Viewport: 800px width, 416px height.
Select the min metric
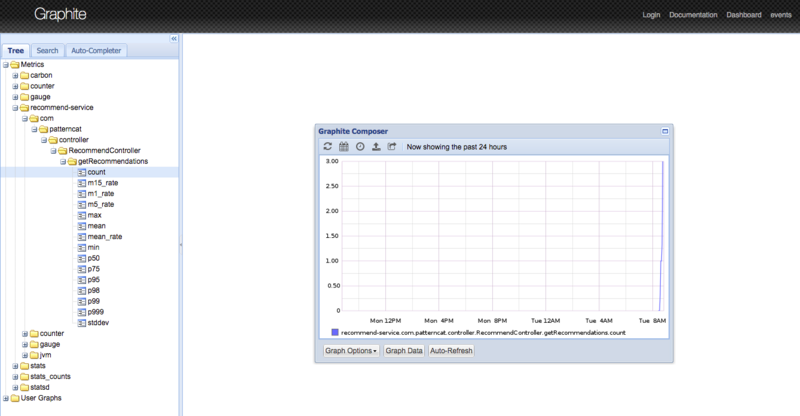coord(93,248)
